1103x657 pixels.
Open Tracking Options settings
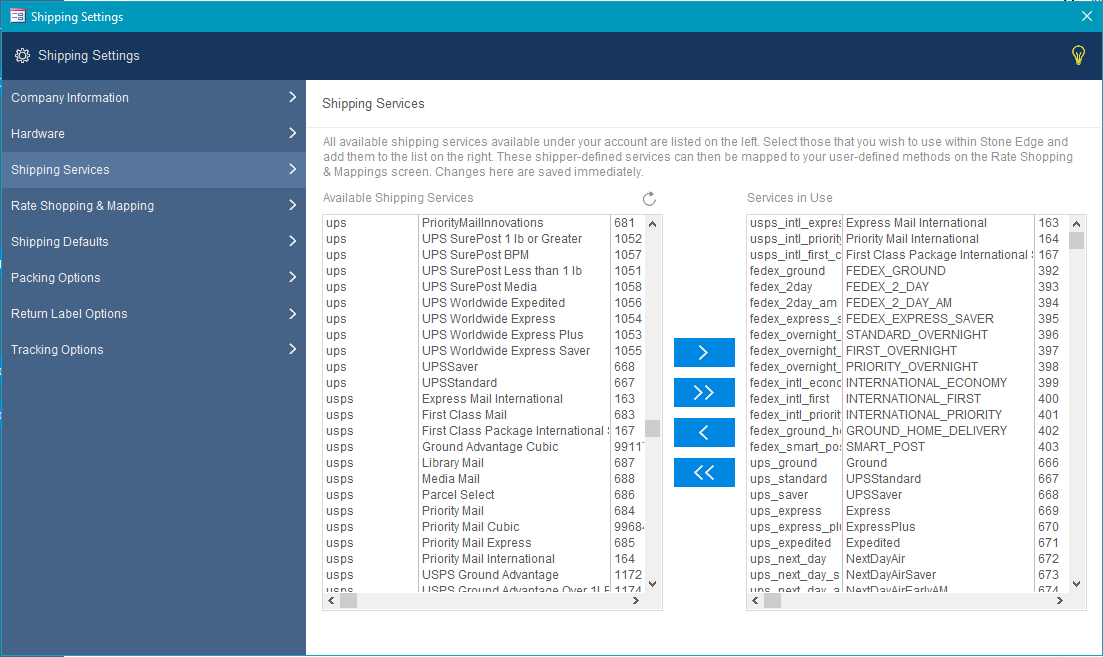tap(153, 350)
